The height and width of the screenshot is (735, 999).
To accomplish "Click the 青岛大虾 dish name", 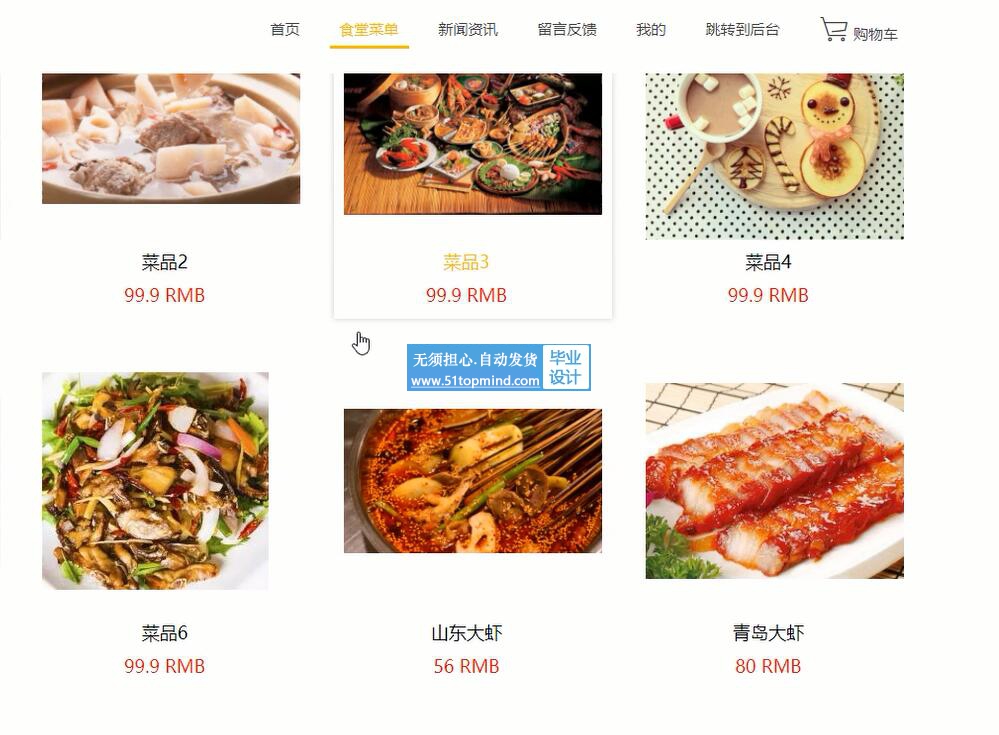I will click(768, 633).
